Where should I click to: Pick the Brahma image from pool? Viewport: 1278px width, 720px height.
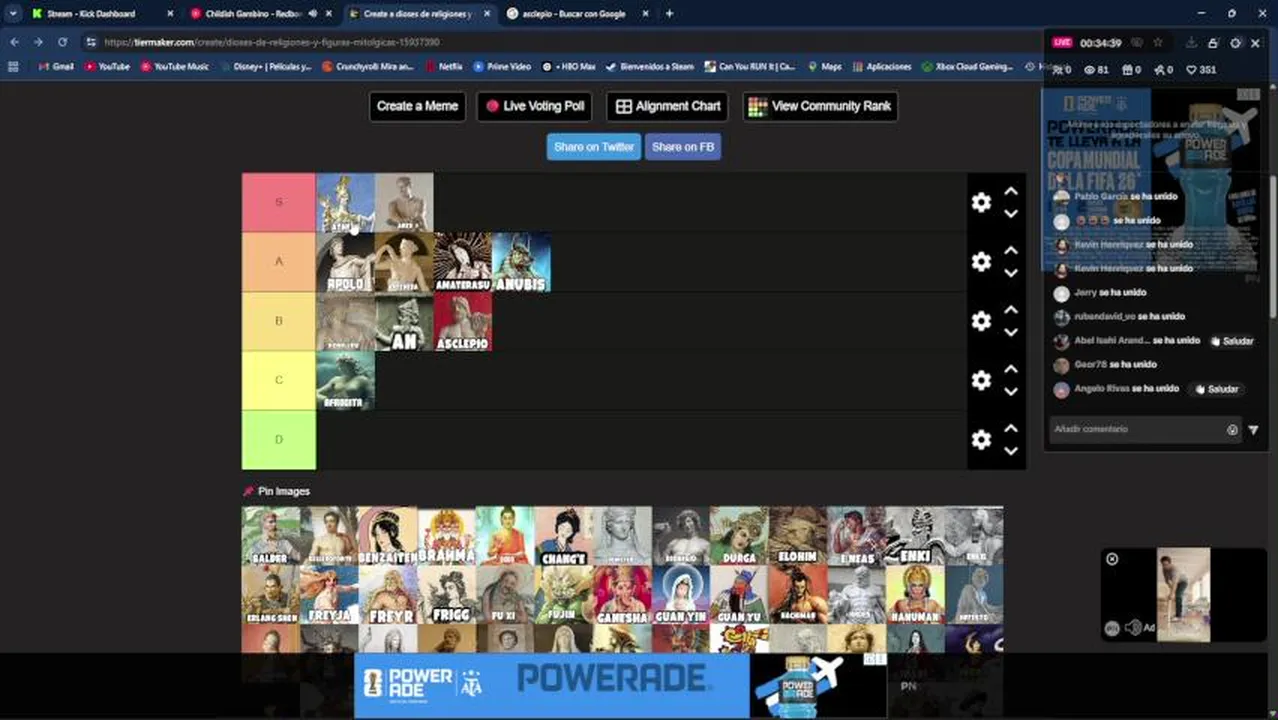[x=446, y=536]
